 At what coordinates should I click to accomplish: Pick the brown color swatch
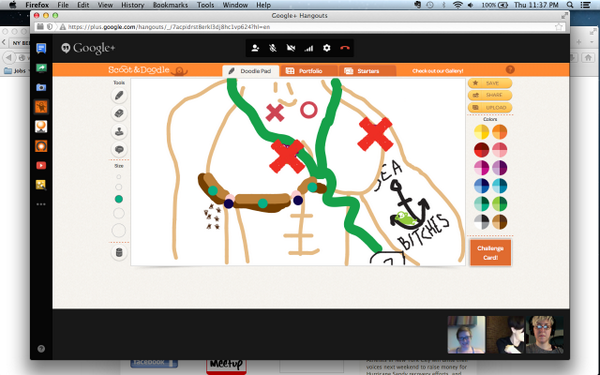[x=499, y=222]
